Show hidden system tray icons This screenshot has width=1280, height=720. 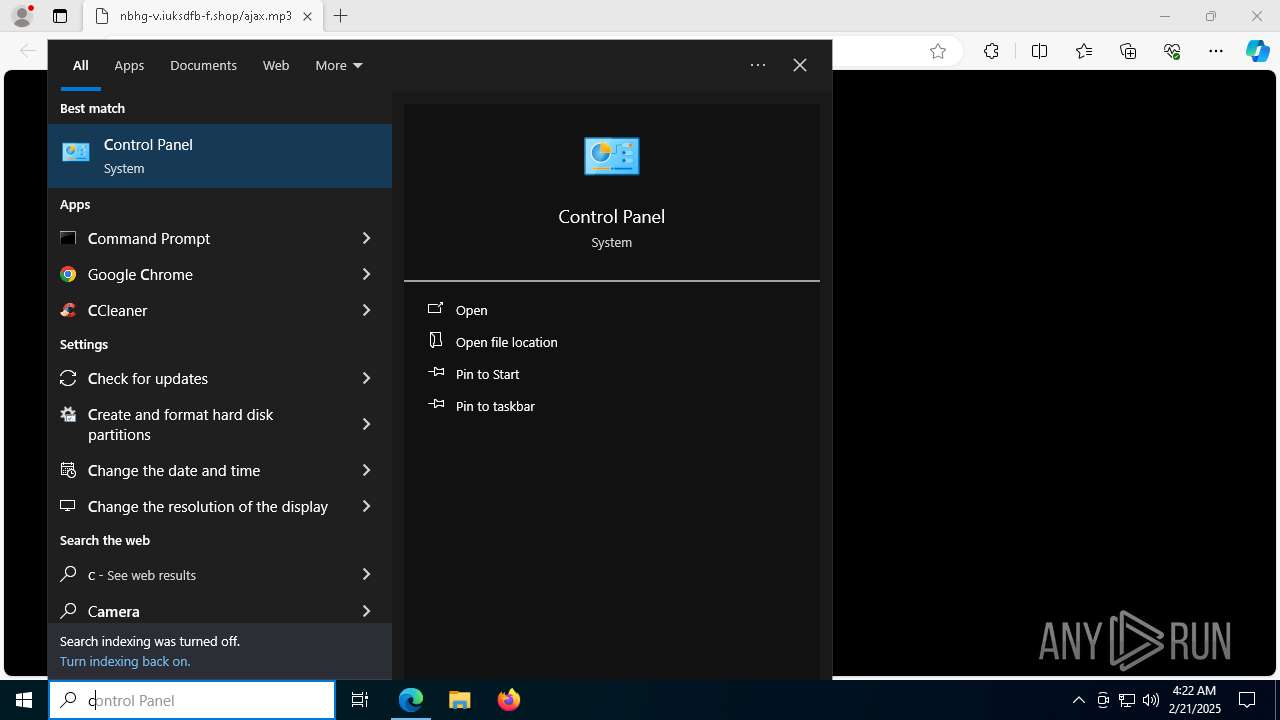pos(1078,700)
